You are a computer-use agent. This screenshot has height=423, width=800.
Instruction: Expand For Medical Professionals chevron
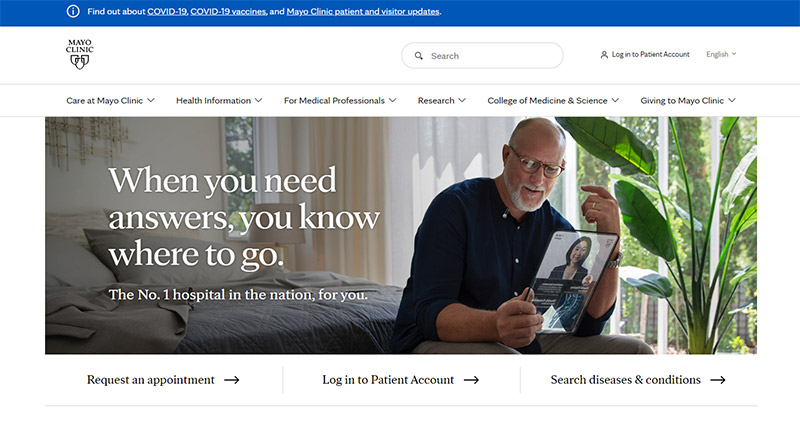pos(392,101)
